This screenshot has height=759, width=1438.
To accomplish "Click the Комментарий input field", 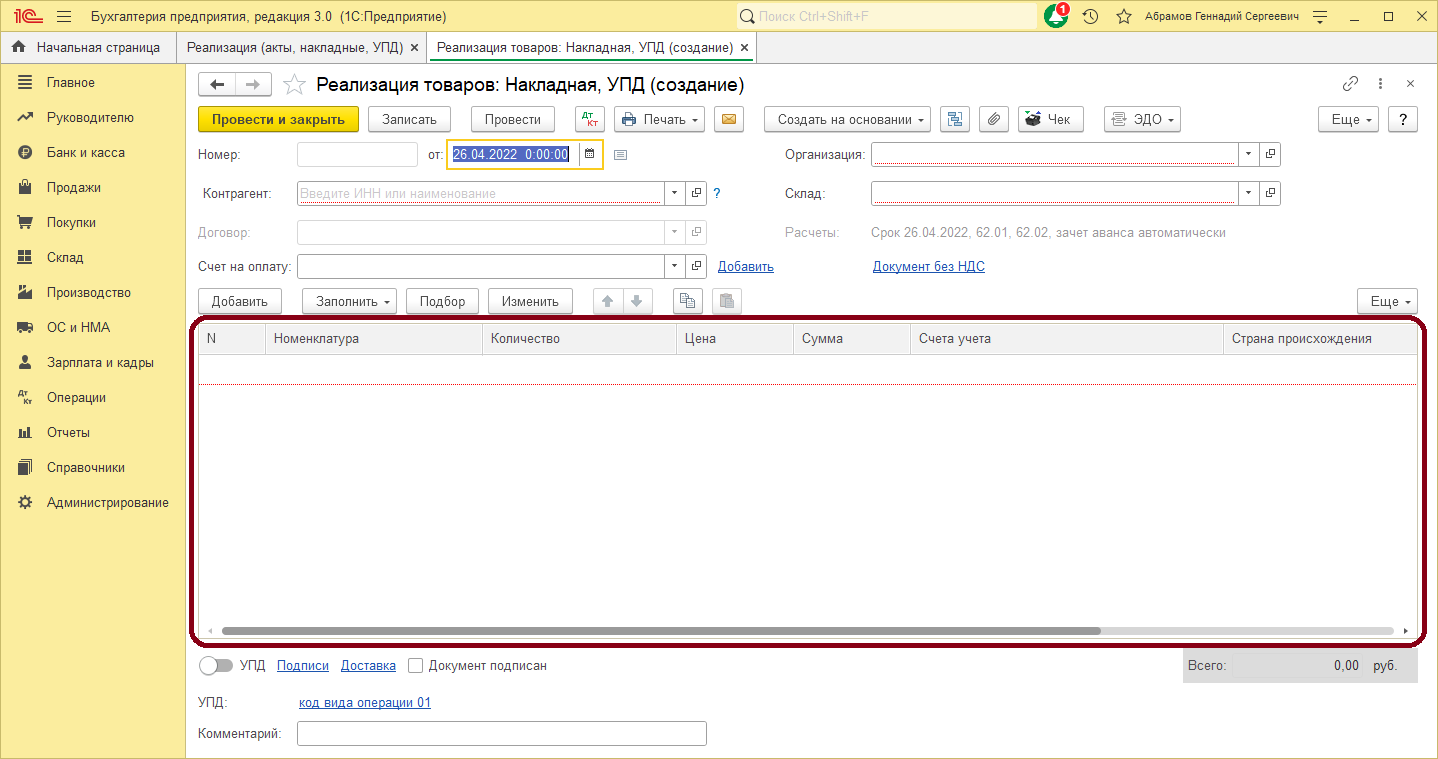I will coord(501,733).
